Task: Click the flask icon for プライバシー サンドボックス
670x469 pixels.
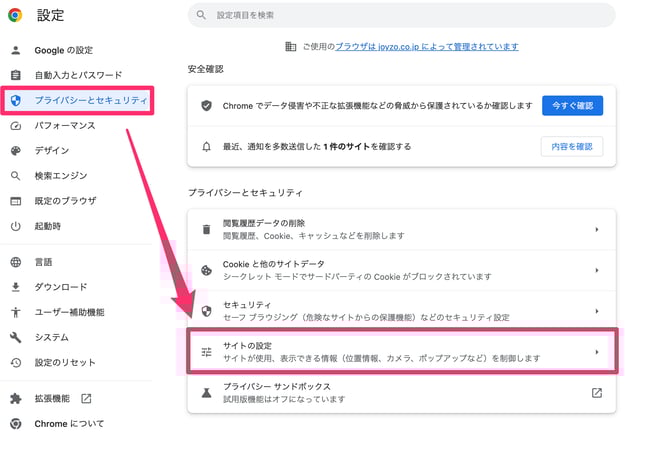Action: (x=206, y=393)
